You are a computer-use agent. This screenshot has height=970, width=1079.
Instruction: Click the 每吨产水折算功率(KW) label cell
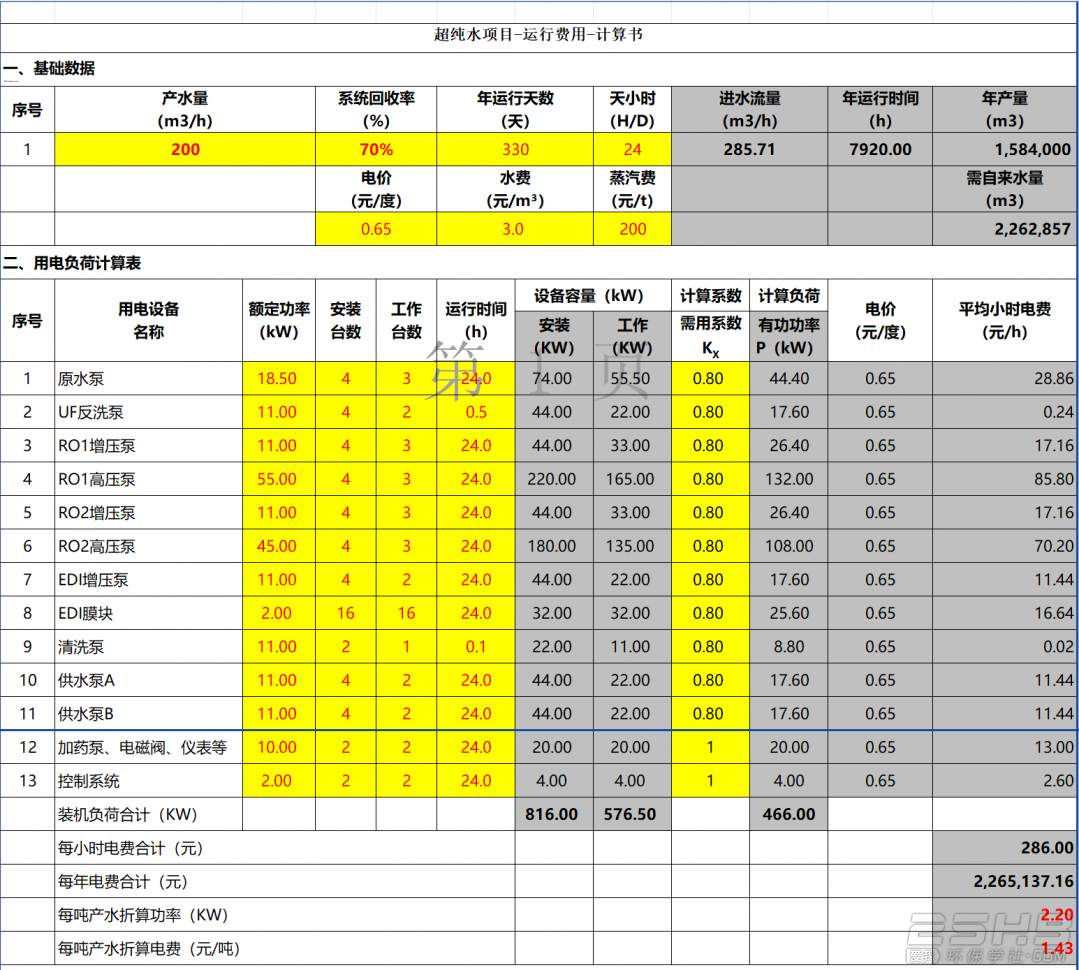pos(285,915)
